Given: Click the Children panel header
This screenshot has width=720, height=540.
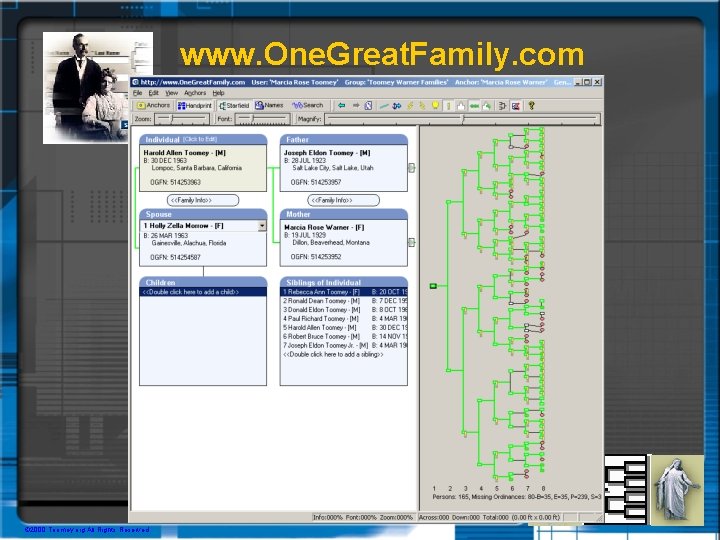Looking at the screenshot, I should pyautogui.click(x=203, y=282).
